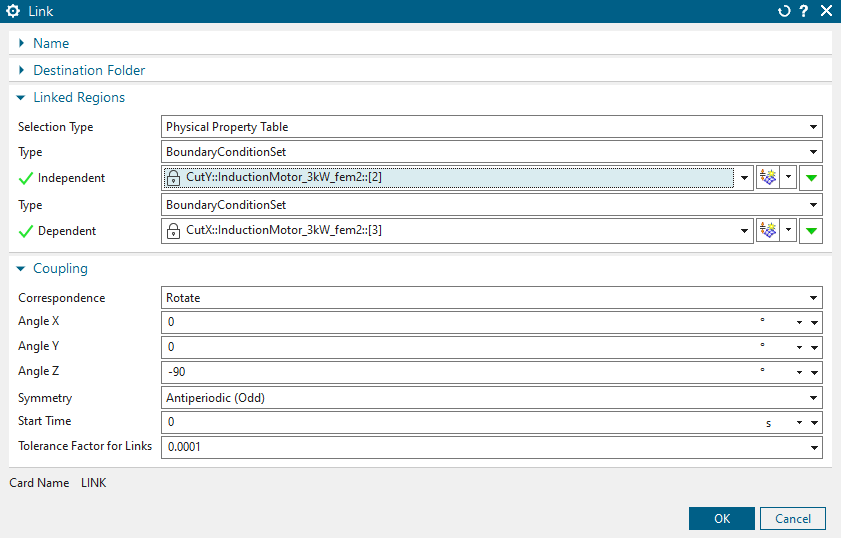Click the Tolerance Factor for Links field

[x=480, y=447]
